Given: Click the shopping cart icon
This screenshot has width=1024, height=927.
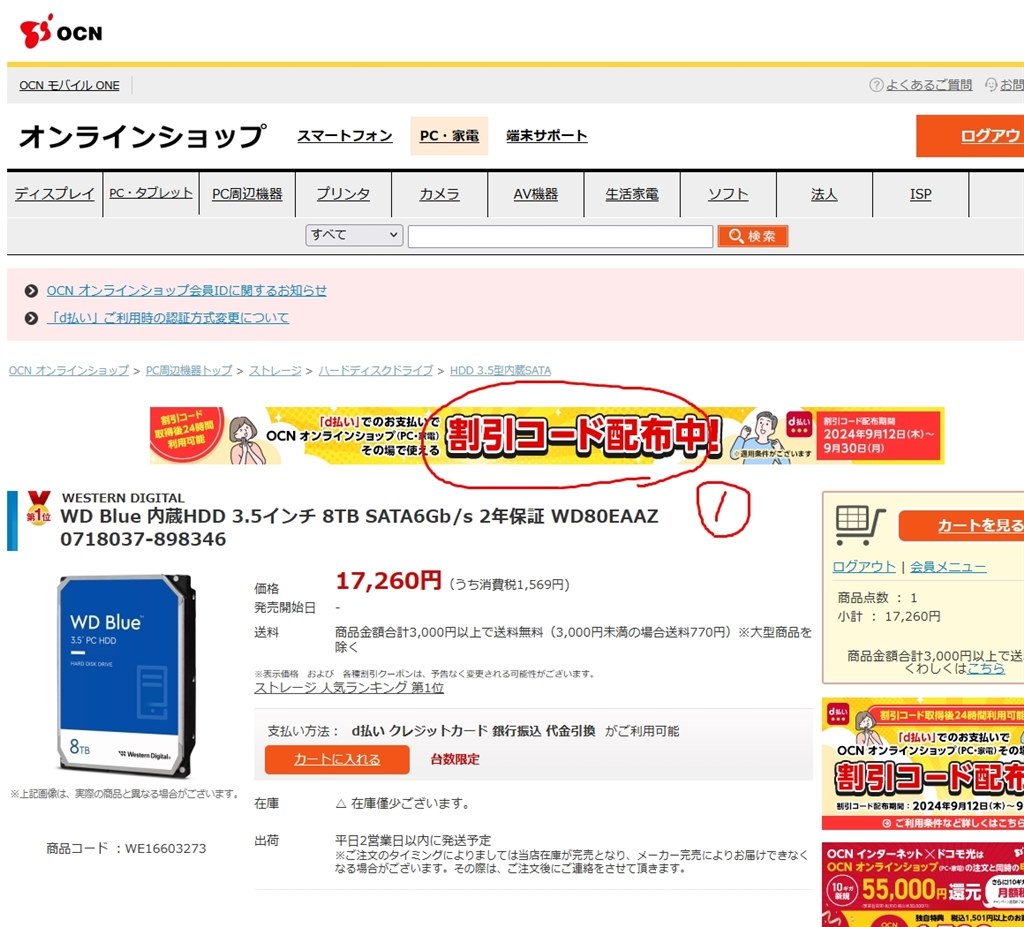Looking at the screenshot, I should point(860,525).
